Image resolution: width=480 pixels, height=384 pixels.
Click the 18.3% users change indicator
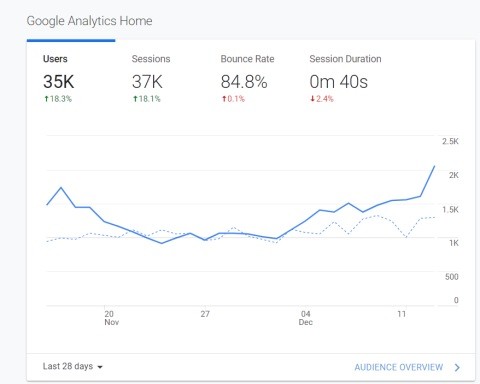[58, 99]
